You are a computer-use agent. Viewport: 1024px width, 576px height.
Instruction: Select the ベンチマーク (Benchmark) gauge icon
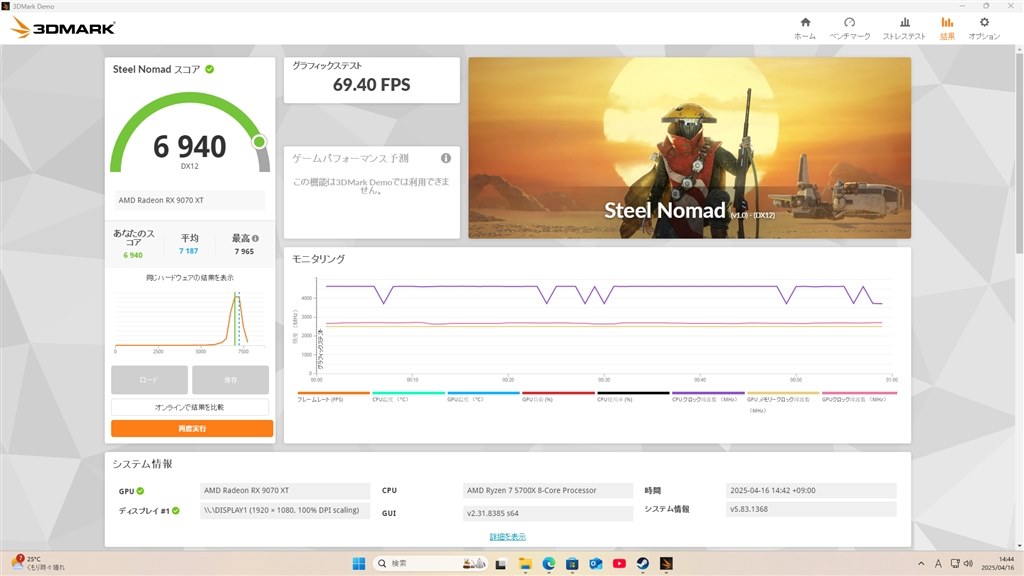(850, 27)
